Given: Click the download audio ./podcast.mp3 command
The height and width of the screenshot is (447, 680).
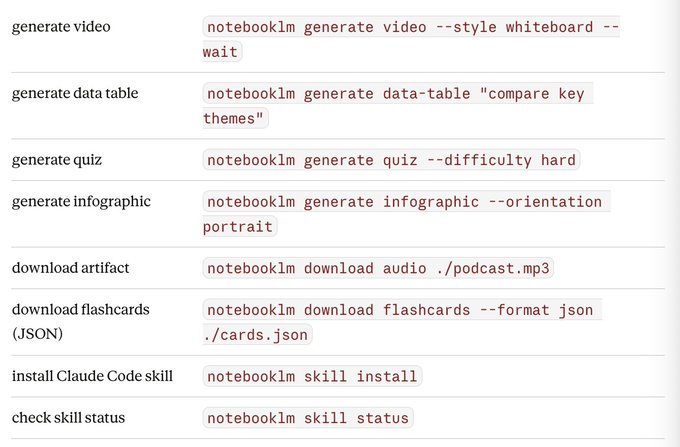Looking at the screenshot, I should pos(379,269).
